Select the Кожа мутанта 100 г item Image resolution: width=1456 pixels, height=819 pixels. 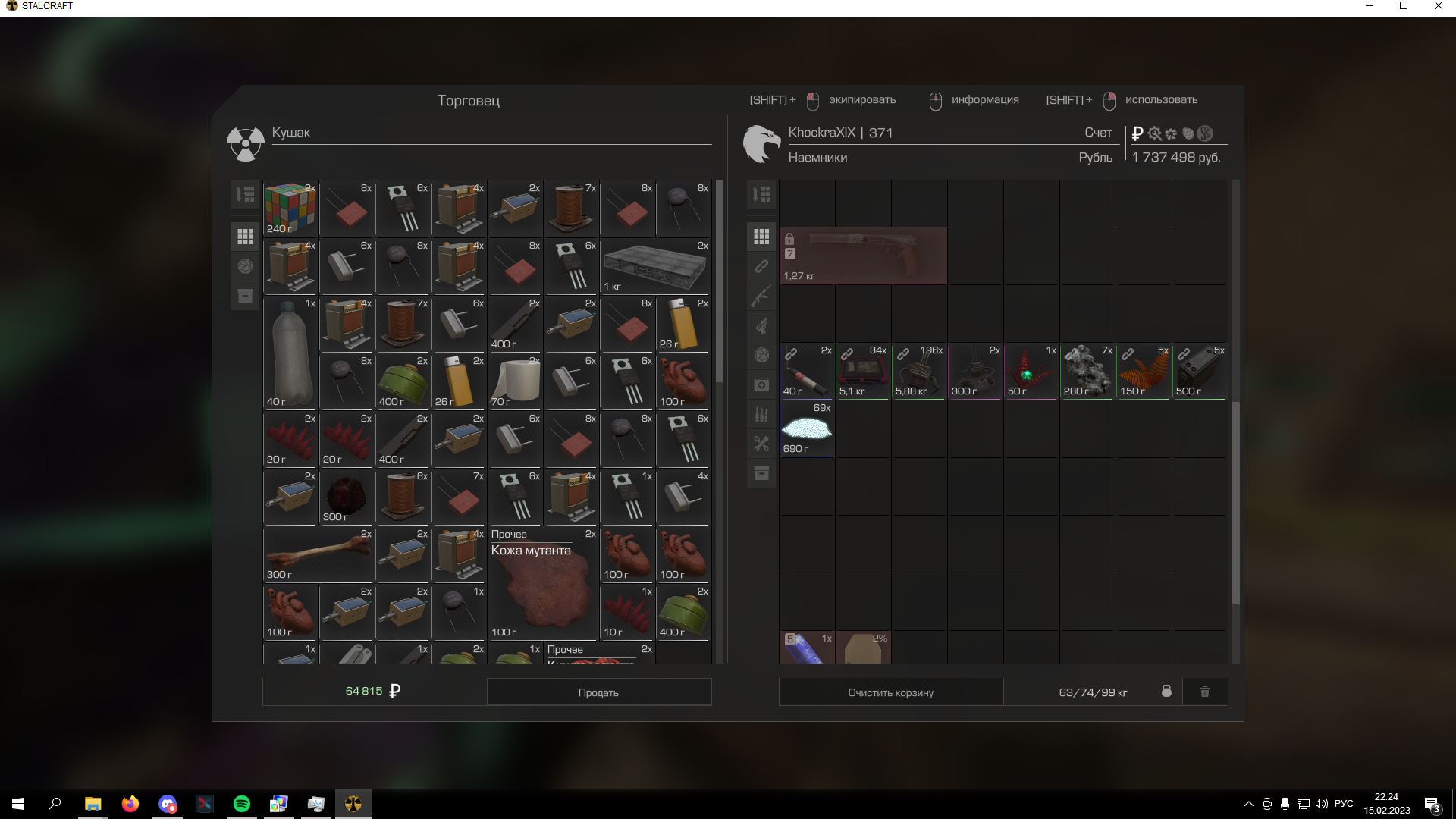click(543, 583)
